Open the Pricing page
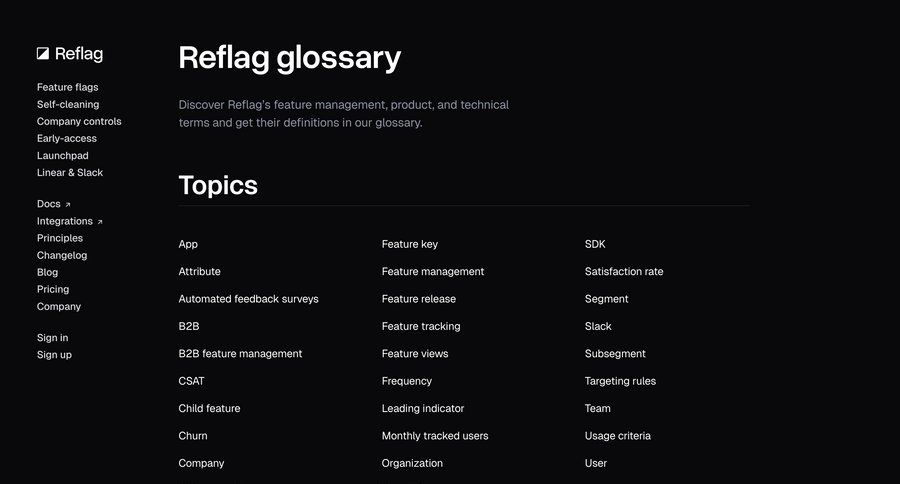 click(53, 289)
